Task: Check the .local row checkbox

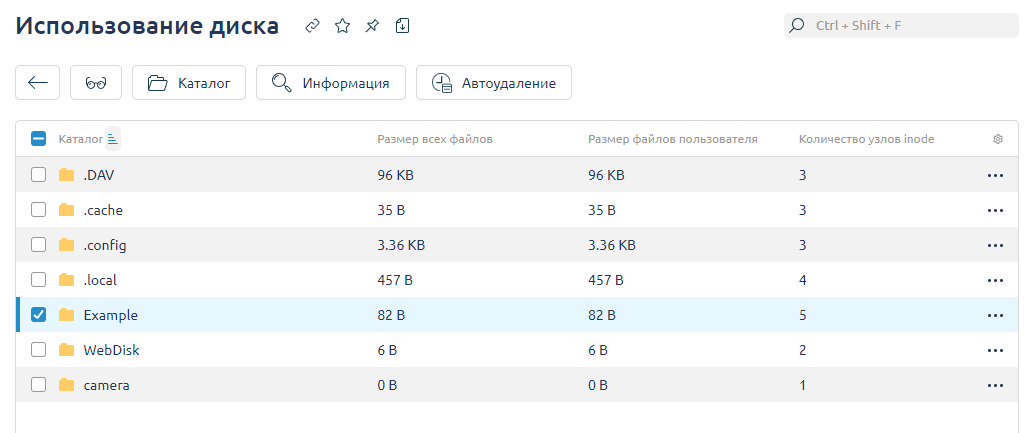Action: 39,280
